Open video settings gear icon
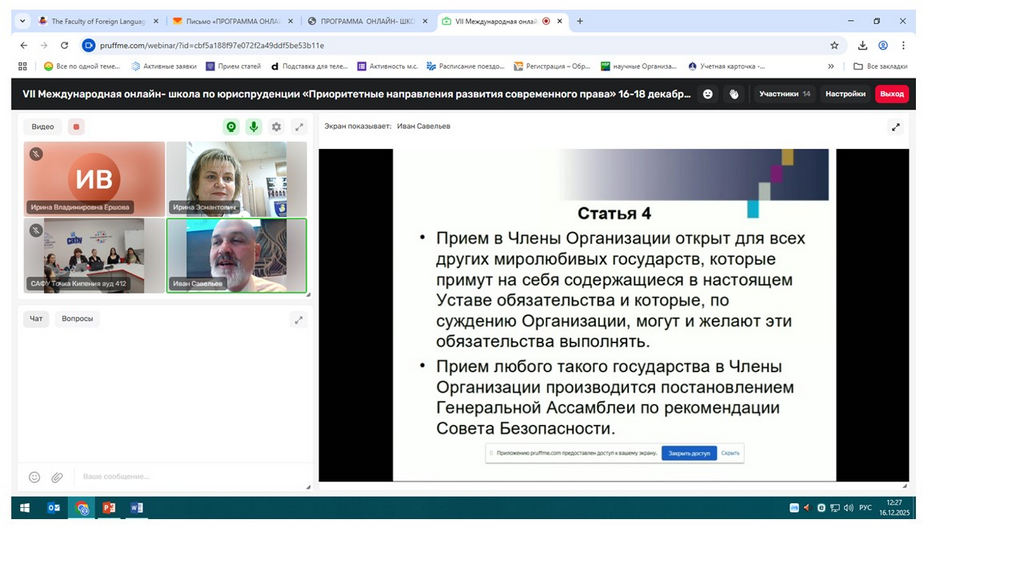Screen dimensions: 1024x576 click(276, 127)
